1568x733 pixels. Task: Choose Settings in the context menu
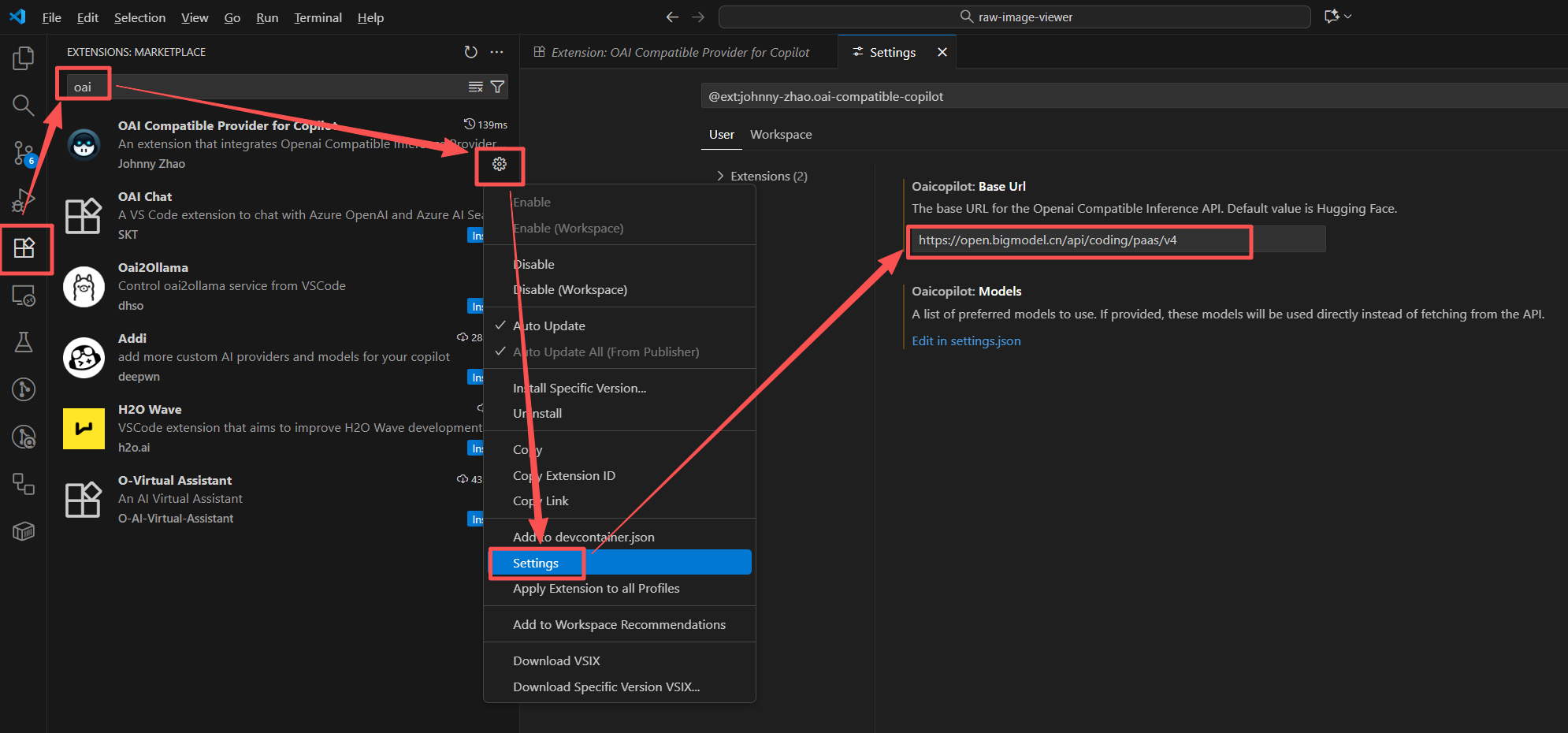(x=619, y=563)
